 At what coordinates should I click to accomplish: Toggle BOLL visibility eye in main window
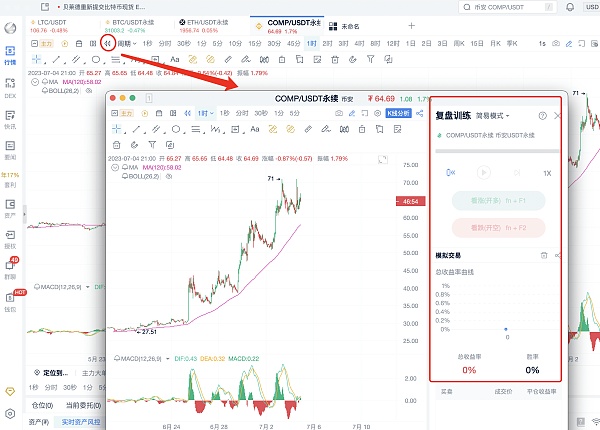89,91
